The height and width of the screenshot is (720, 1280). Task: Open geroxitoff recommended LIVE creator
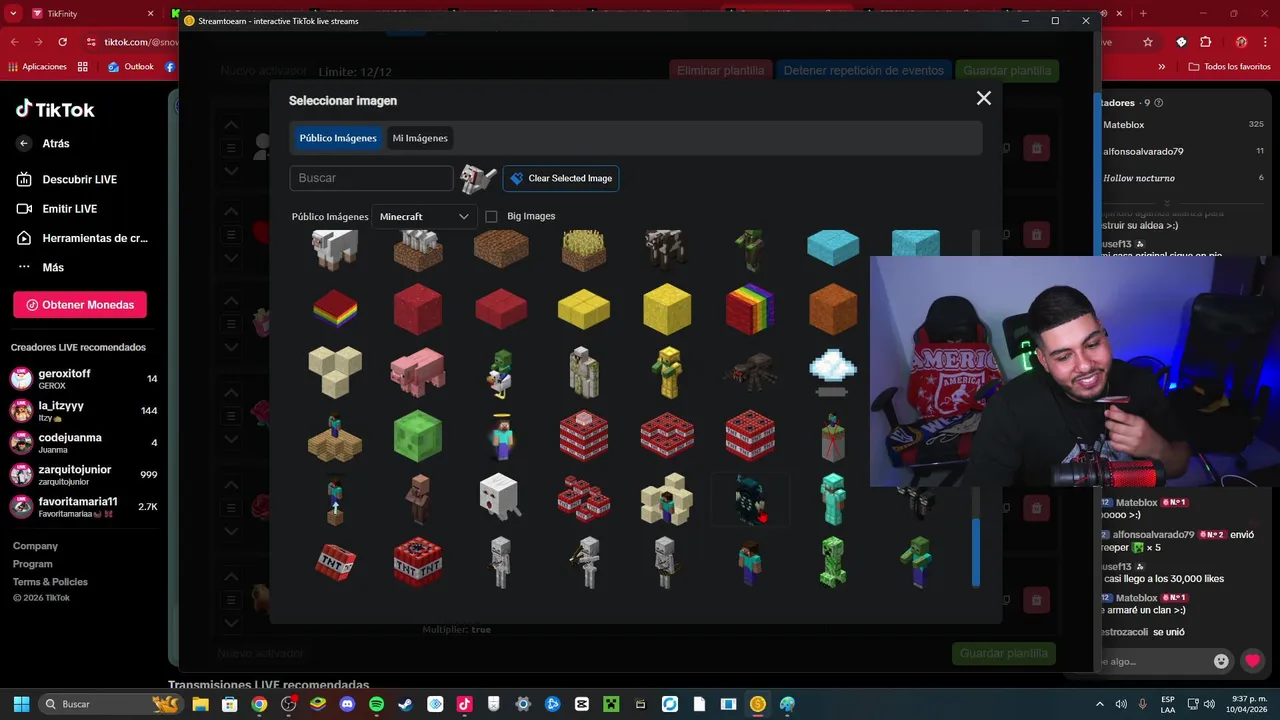(84, 379)
